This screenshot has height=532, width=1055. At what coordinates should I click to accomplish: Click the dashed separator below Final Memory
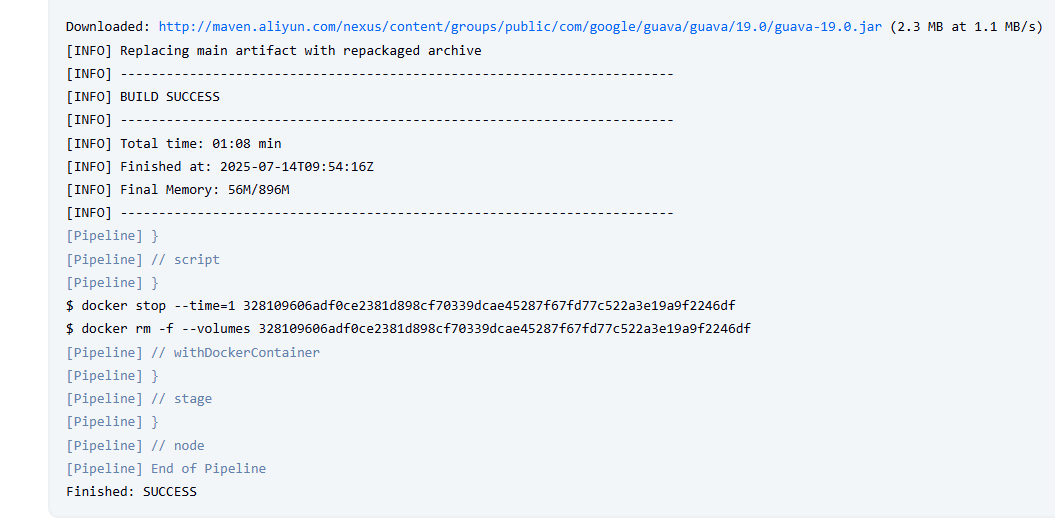click(x=396, y=213)
